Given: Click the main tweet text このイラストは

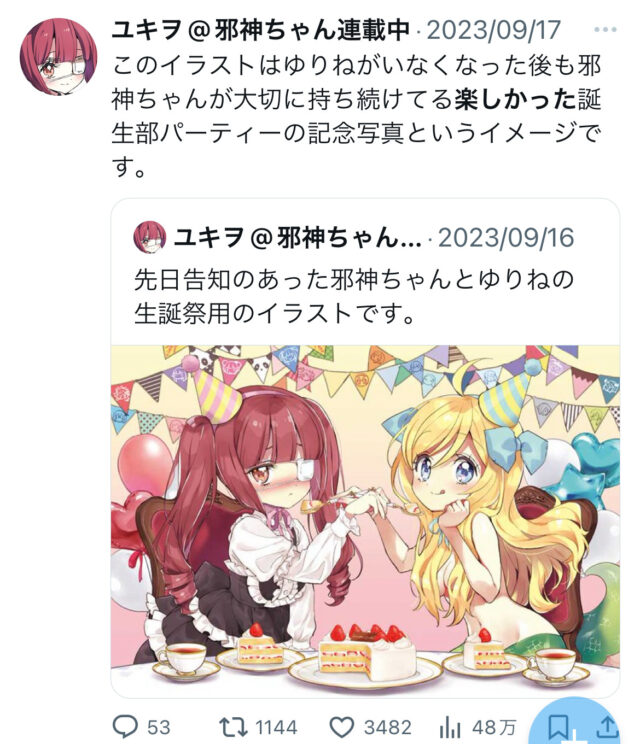Looking at the screenshot, I should click(x=357, y=116).
